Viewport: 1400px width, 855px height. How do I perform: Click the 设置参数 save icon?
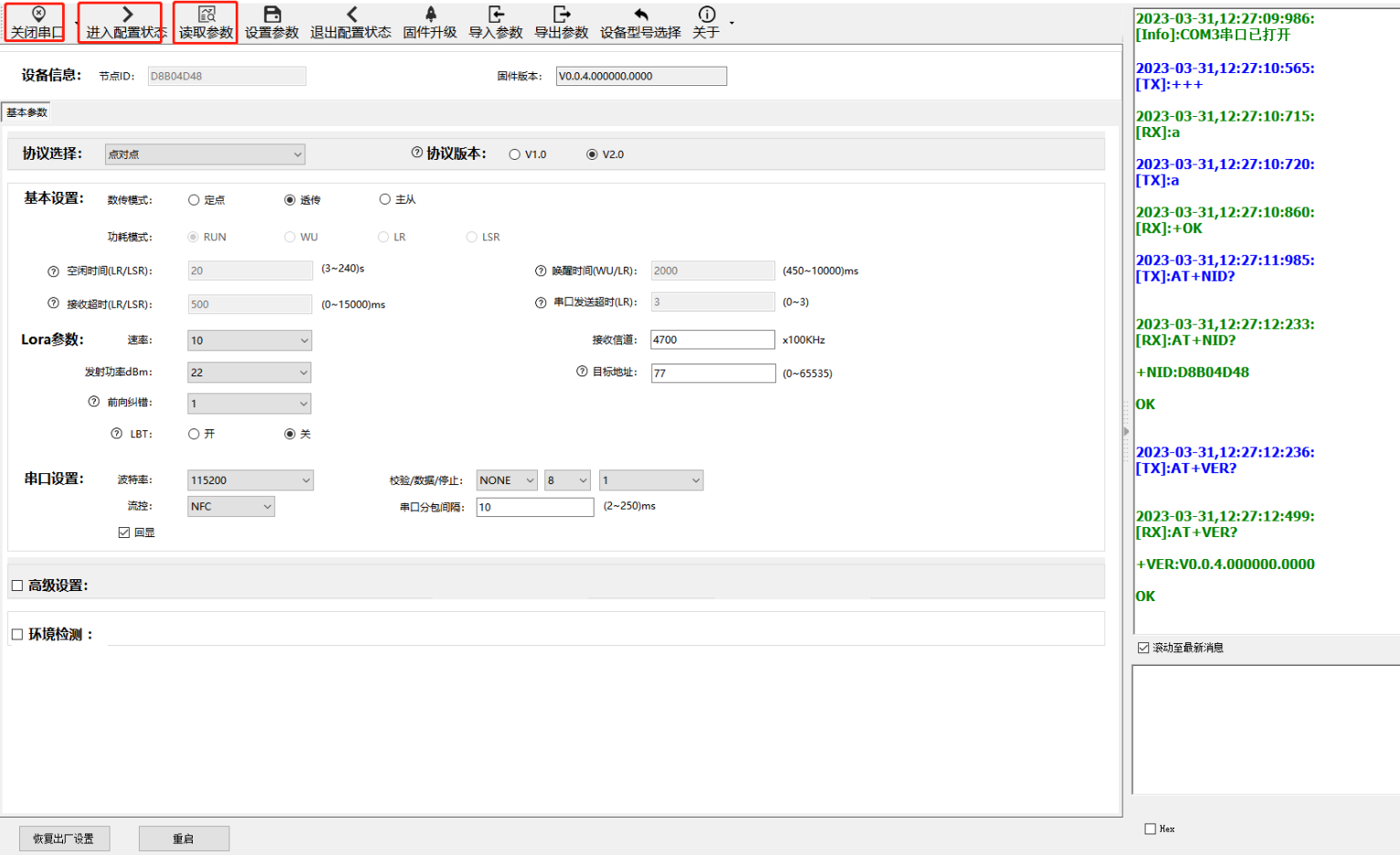pyautogui.click(x=272, y=15)
